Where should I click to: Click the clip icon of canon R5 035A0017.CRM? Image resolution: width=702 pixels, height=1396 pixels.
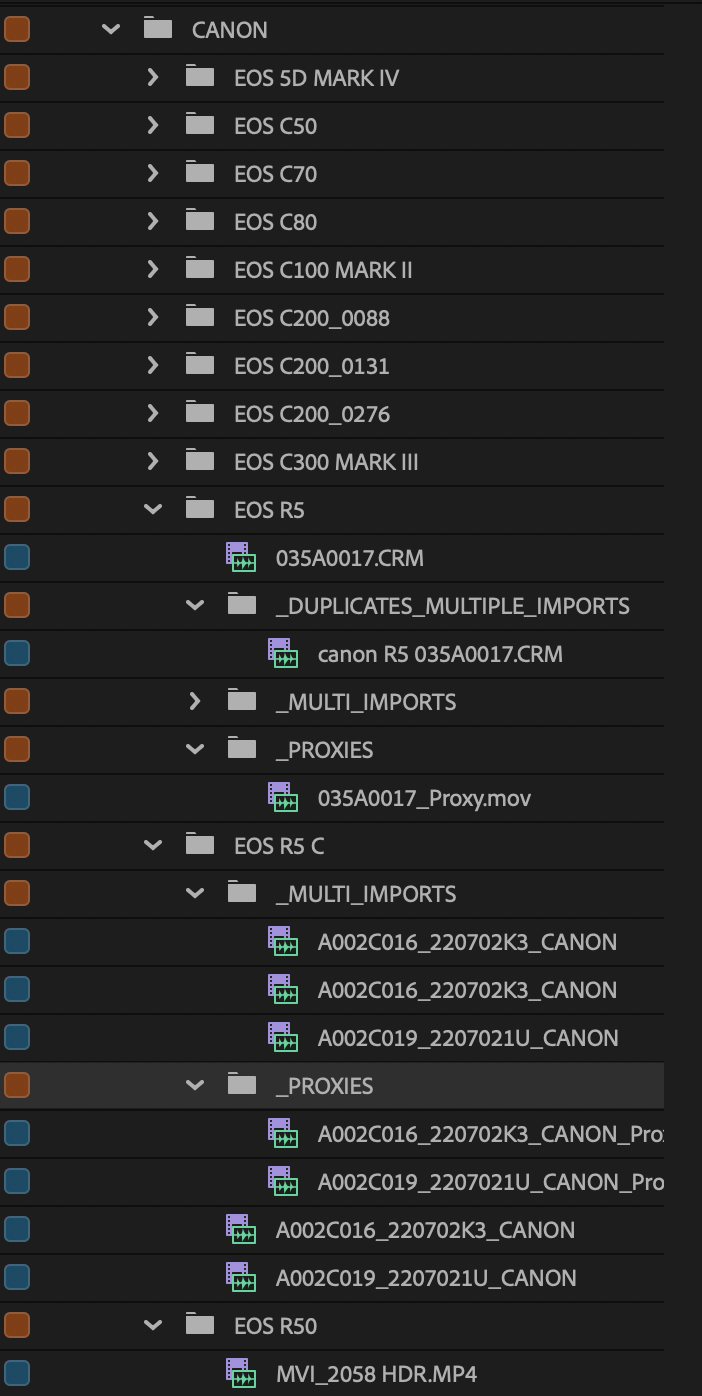pos(283,653)
